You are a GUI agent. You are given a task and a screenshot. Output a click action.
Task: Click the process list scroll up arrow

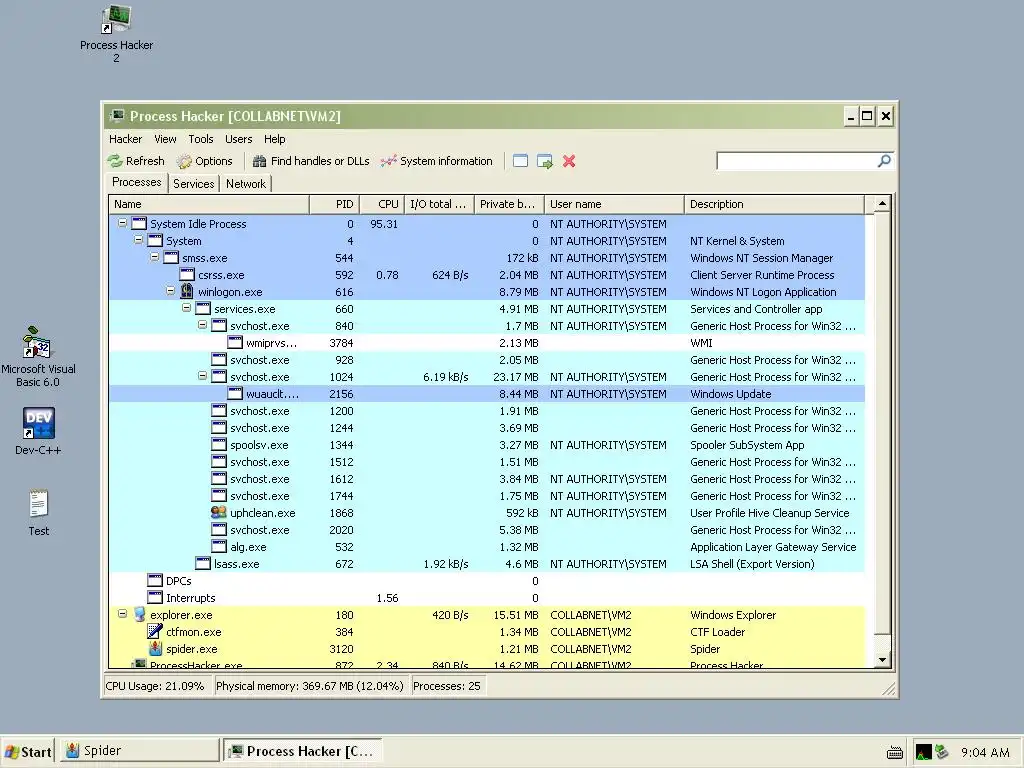(882, 204)
